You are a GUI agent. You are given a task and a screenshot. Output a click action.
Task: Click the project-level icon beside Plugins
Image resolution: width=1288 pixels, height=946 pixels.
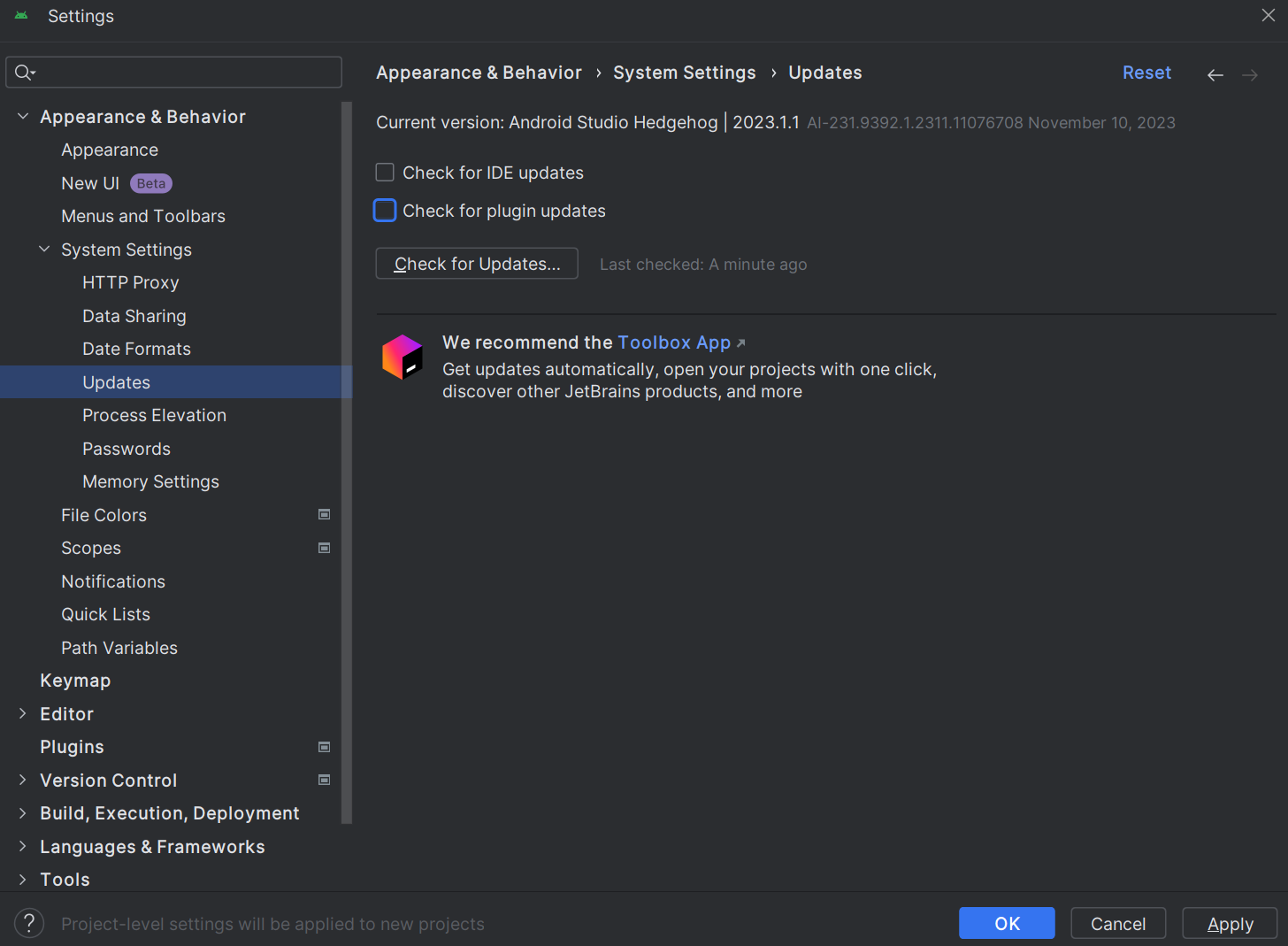coord(325,747)
